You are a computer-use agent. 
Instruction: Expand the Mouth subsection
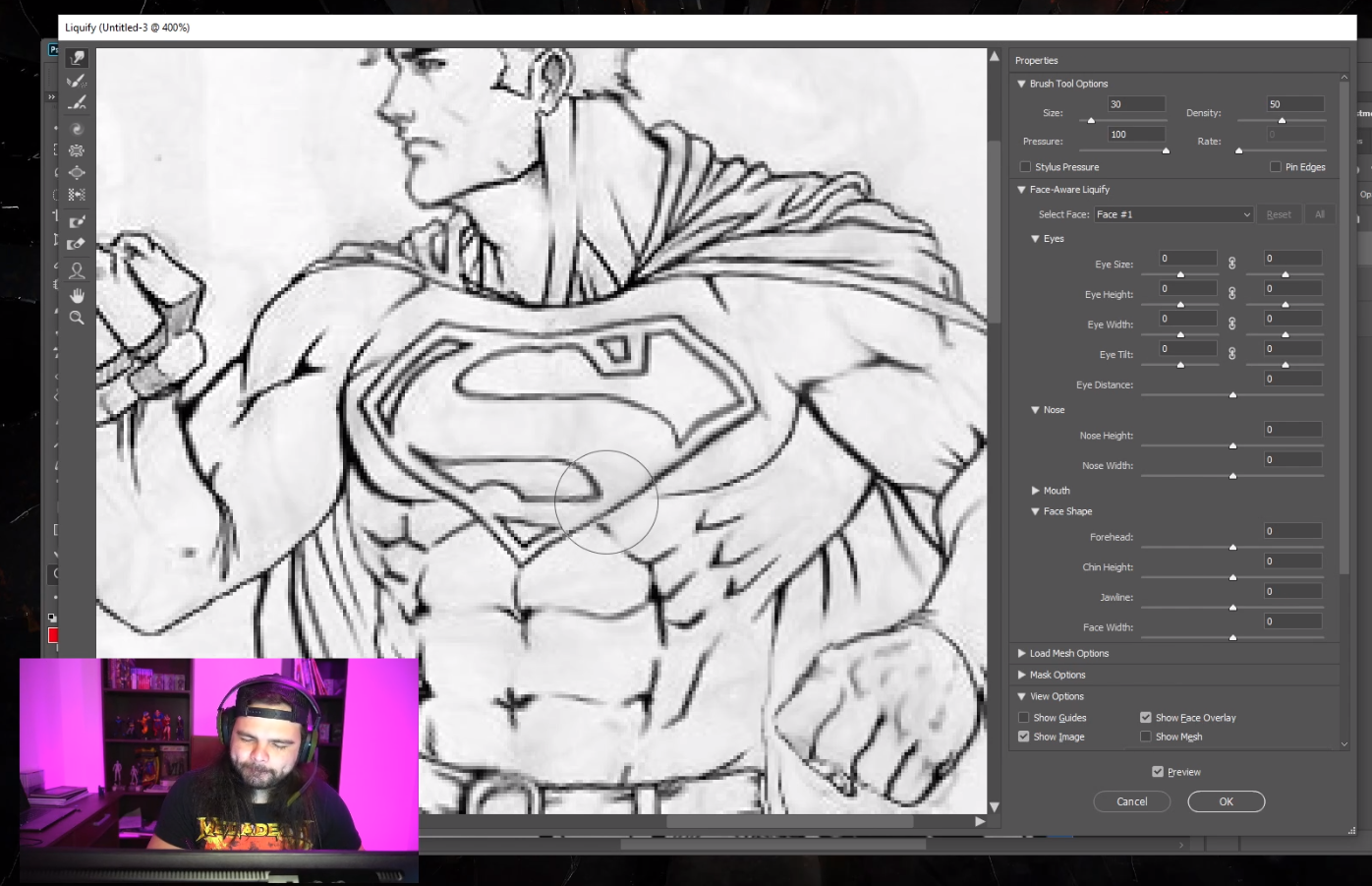1035,491
